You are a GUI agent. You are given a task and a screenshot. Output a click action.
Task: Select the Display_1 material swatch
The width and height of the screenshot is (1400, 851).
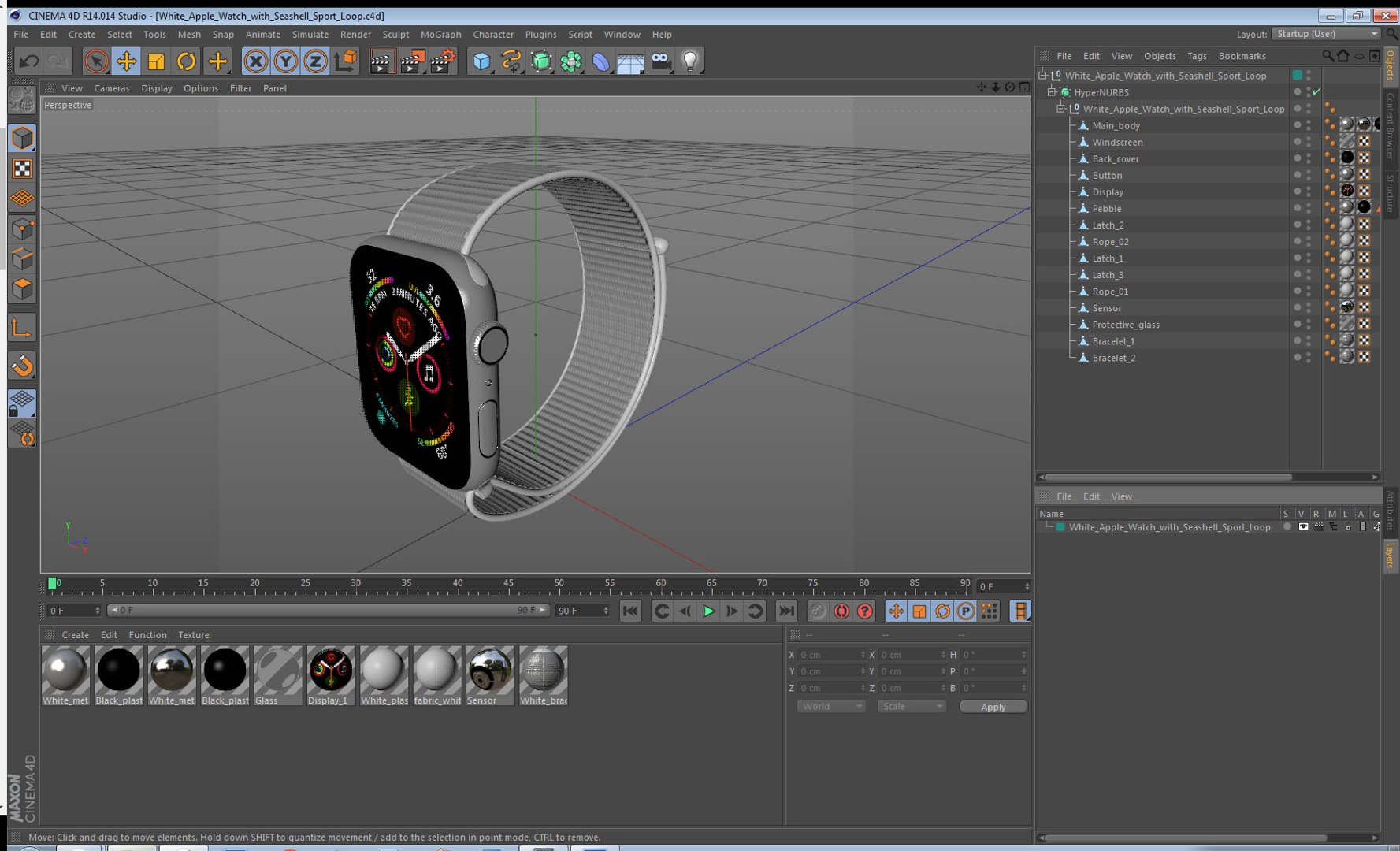tap(331, 675)
